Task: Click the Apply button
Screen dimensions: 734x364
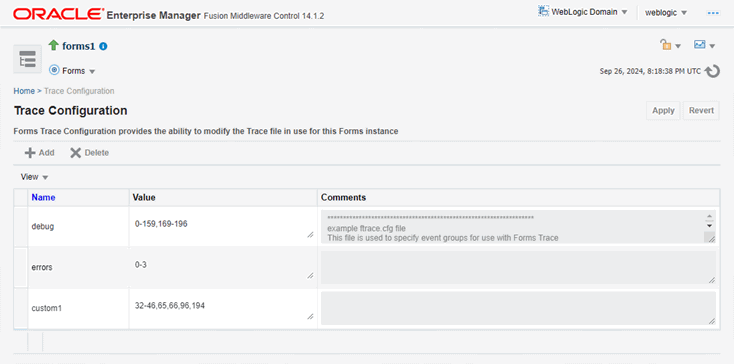Action: (663, 110)
